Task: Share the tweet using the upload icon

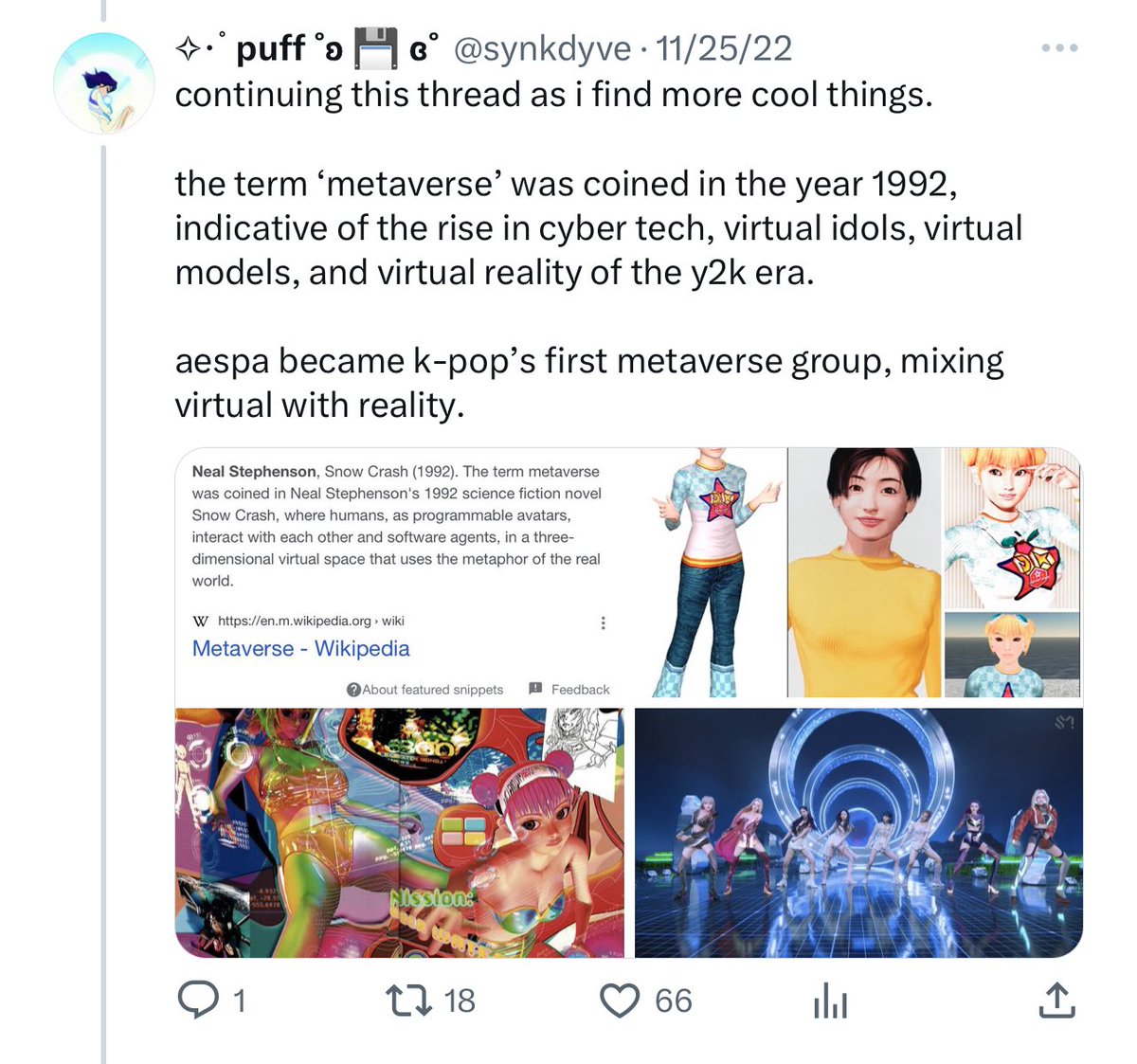Action: click(1056, 1000)
